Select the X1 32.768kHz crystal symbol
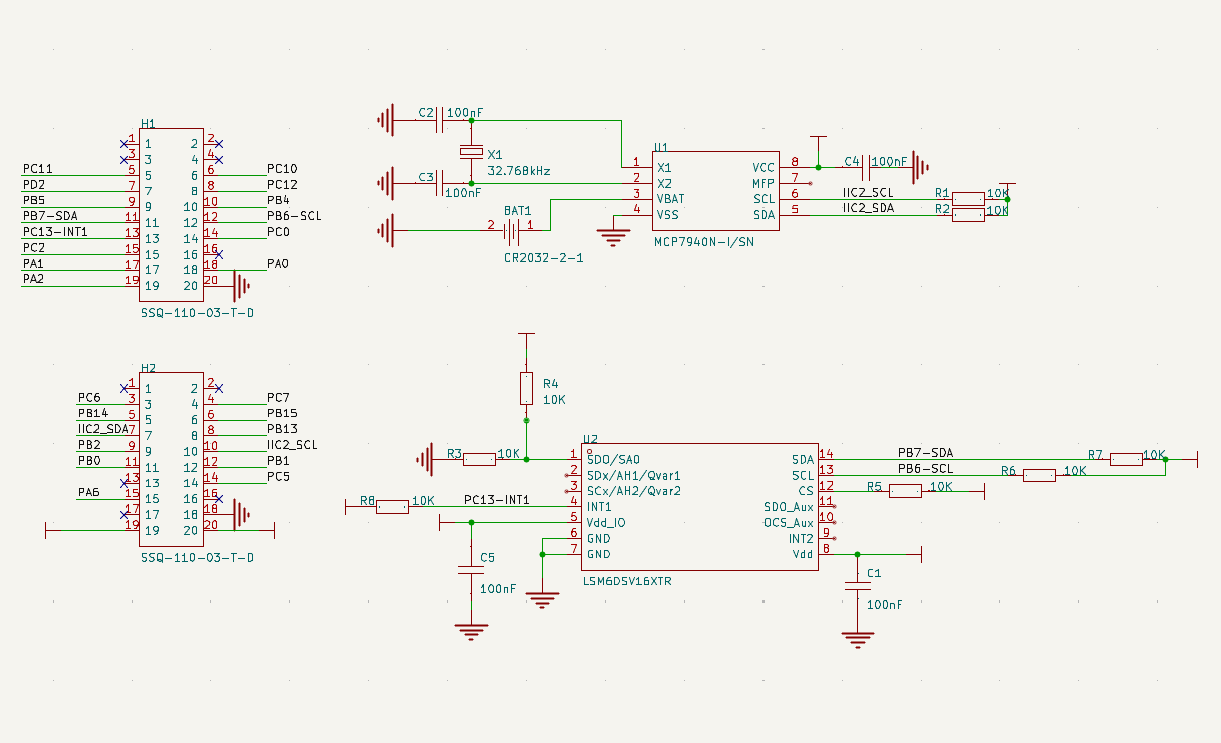The height and width of the screenshot is (743, 1221). click(x=471, y=153)
